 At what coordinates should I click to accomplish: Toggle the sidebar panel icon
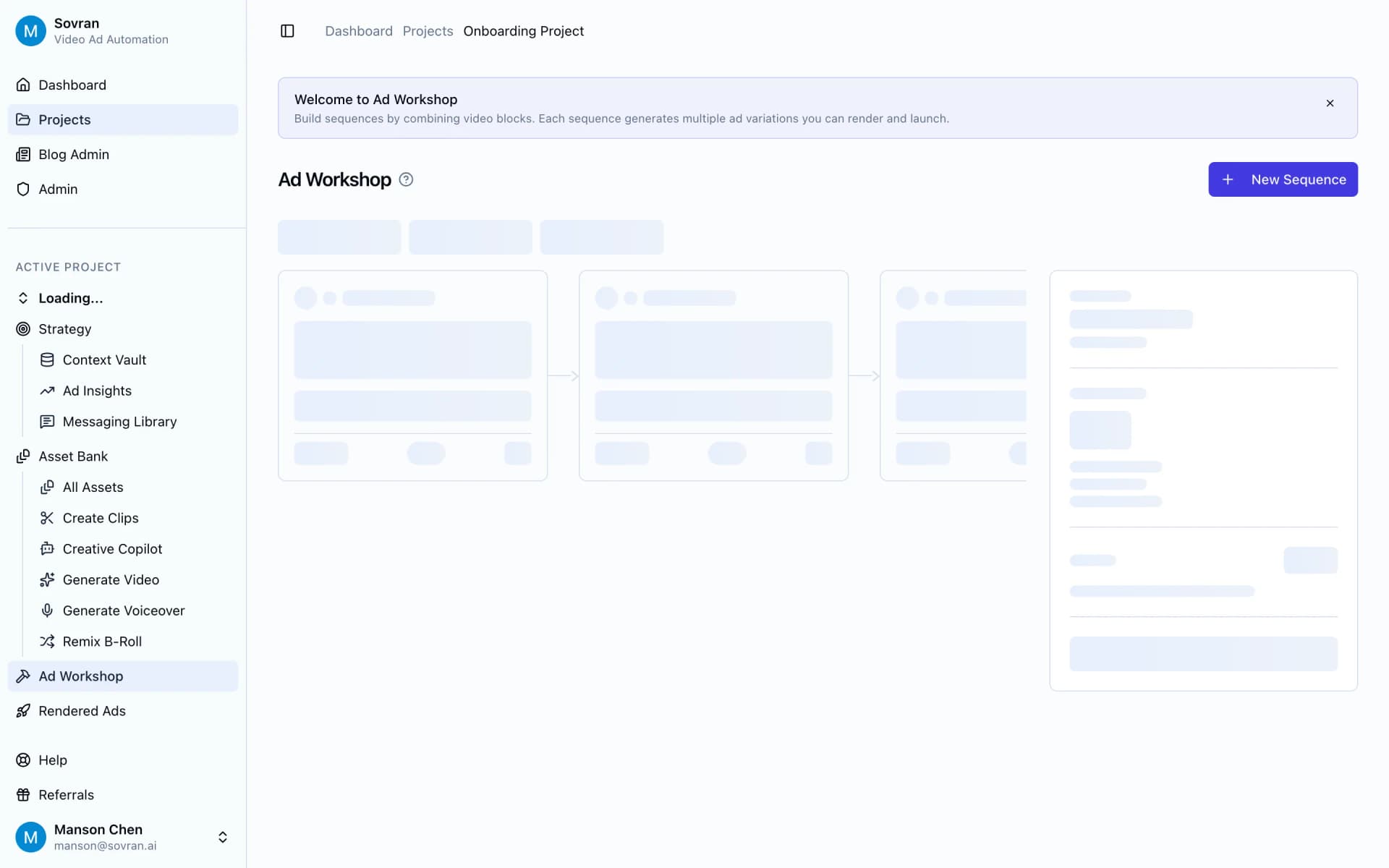[x=287, y=31]
